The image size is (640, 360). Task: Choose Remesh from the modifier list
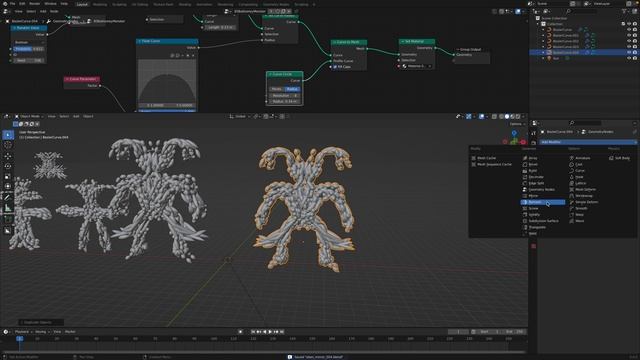click(543, 202)
